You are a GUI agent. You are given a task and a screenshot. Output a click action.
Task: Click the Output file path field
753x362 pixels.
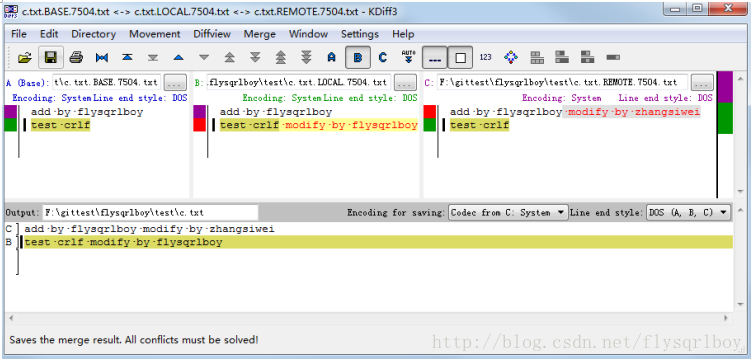[x=150, y=212]
